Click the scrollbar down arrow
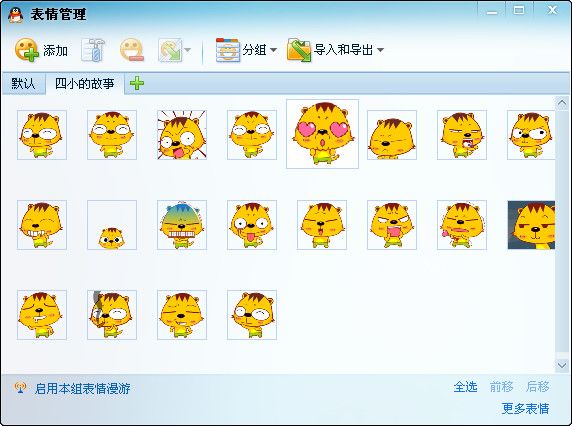The height and width of the screenshot is (426, 572). (x=561, y=365)
